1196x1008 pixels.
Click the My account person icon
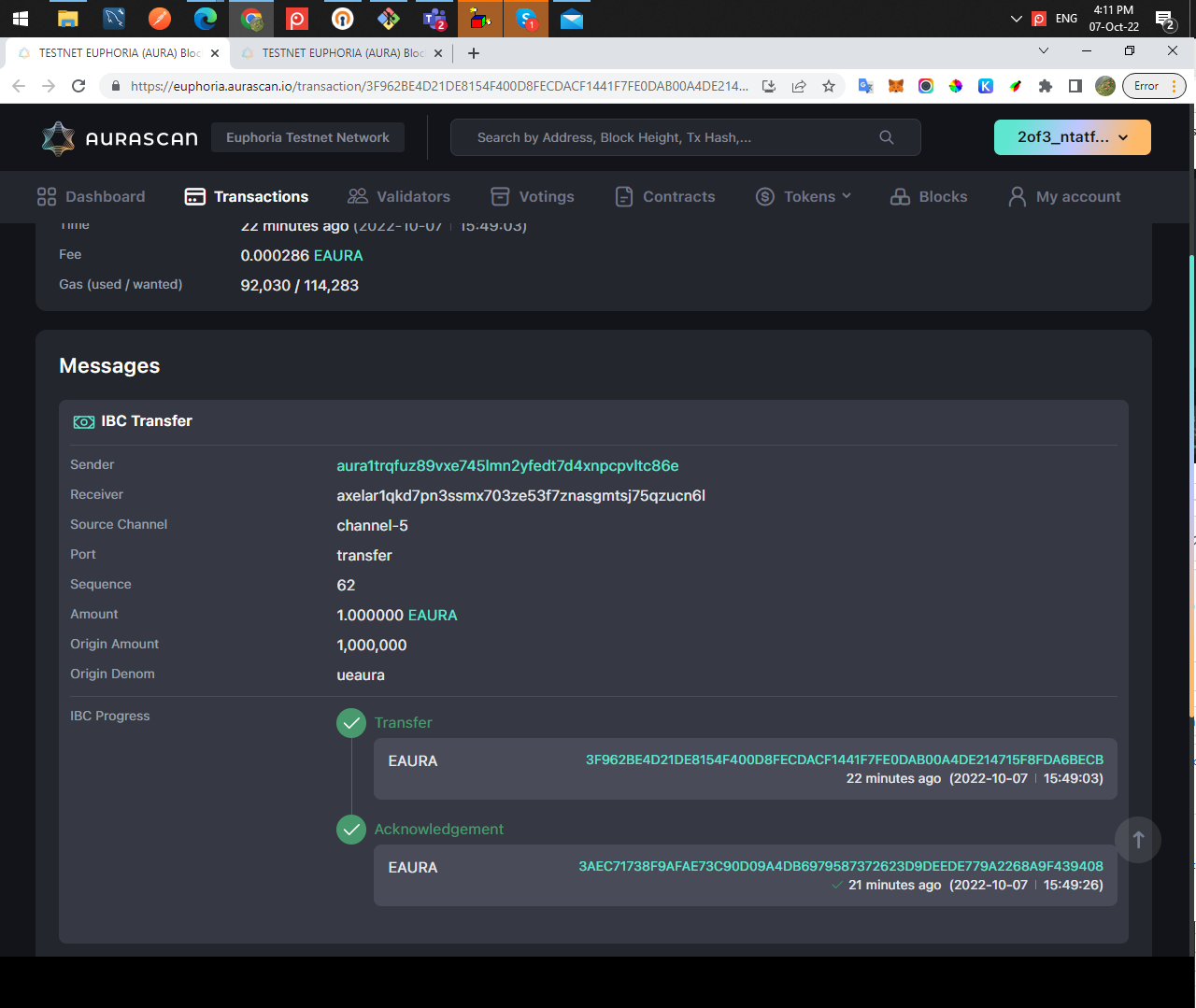(1016, 196)
